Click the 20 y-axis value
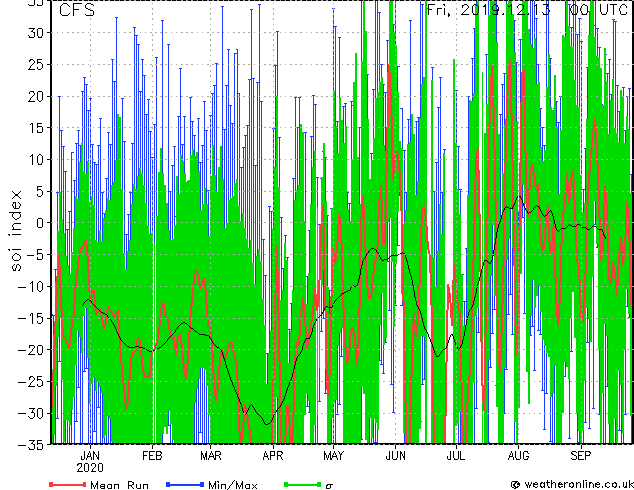This screenshot has width=634, height=490. click(36, 96)
